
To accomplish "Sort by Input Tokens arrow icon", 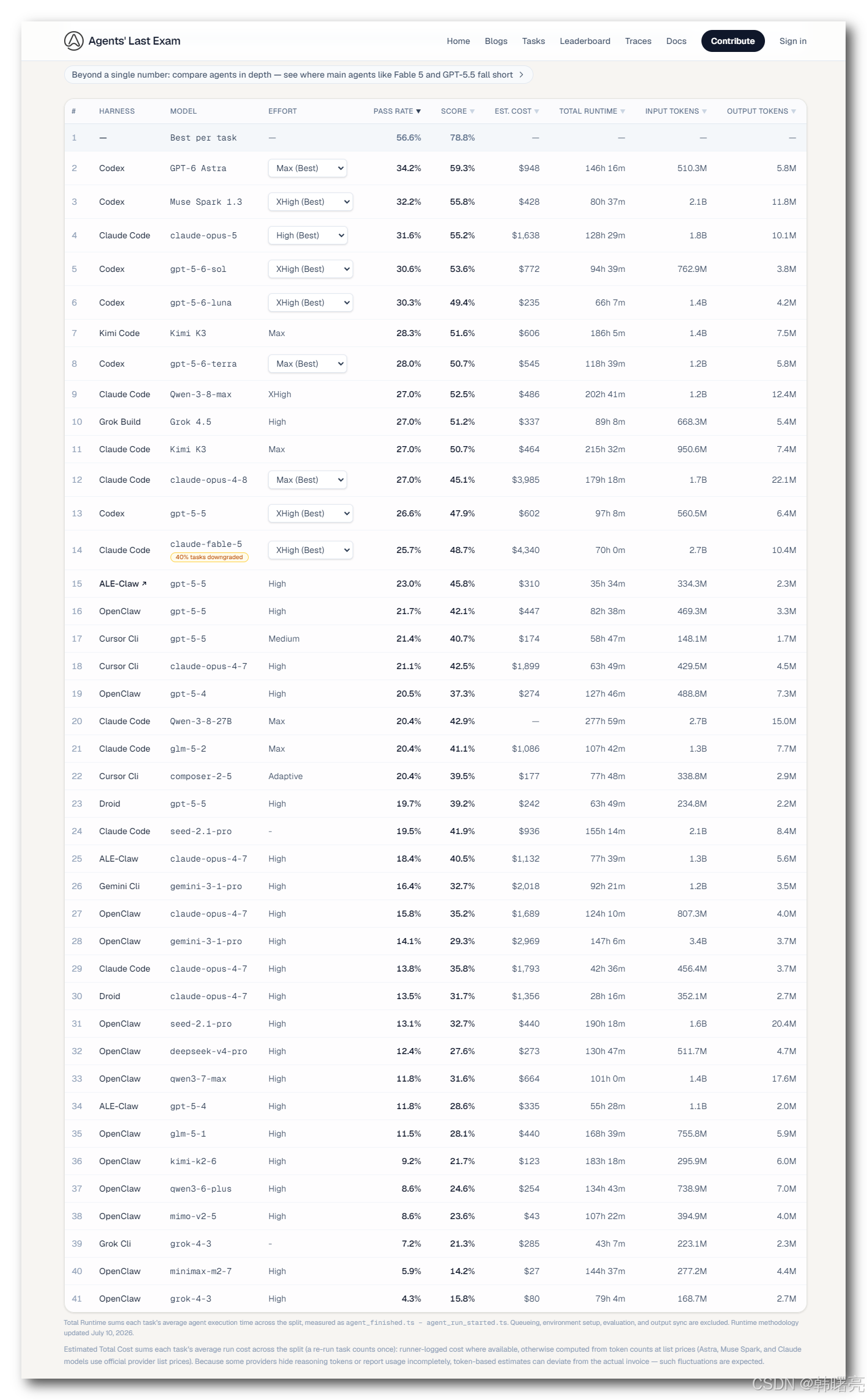I will [x=704, y=111].
